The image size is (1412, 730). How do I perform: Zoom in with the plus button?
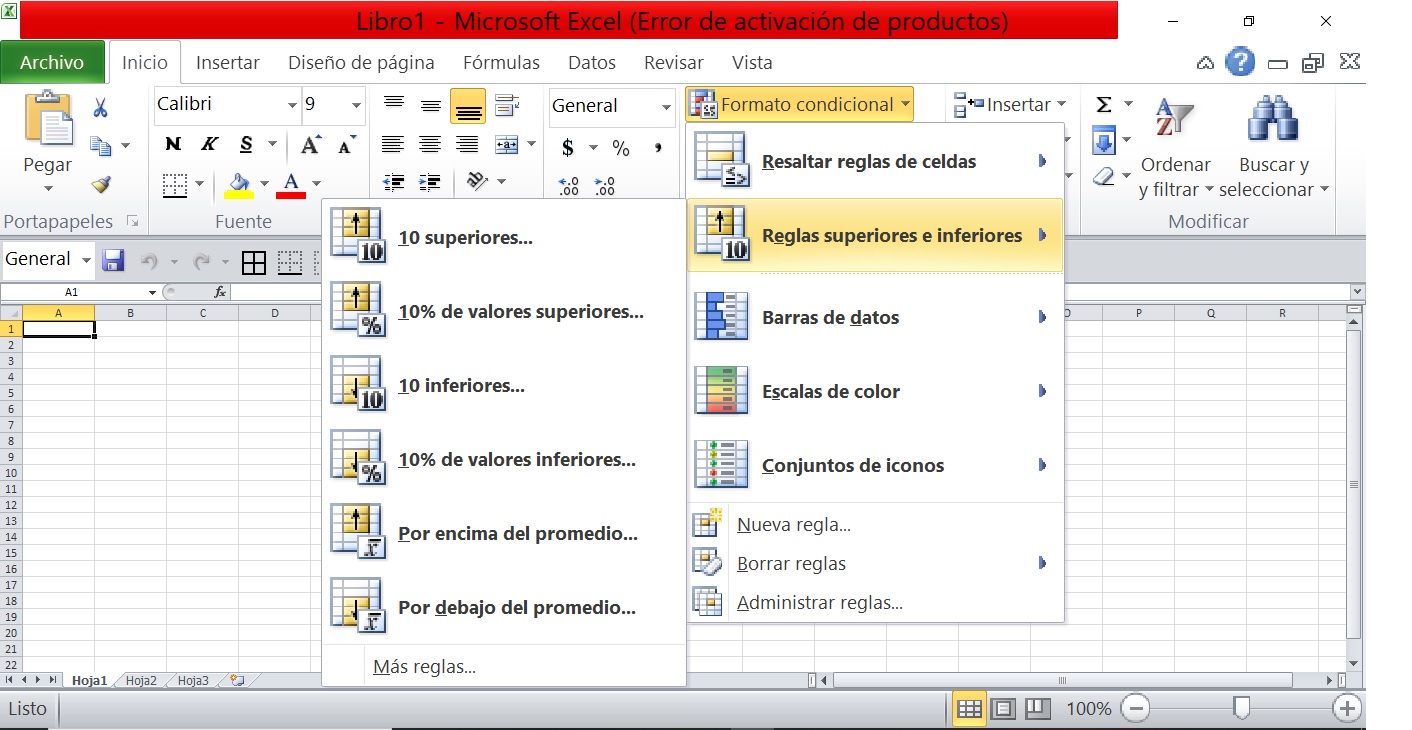(1347, 708)
